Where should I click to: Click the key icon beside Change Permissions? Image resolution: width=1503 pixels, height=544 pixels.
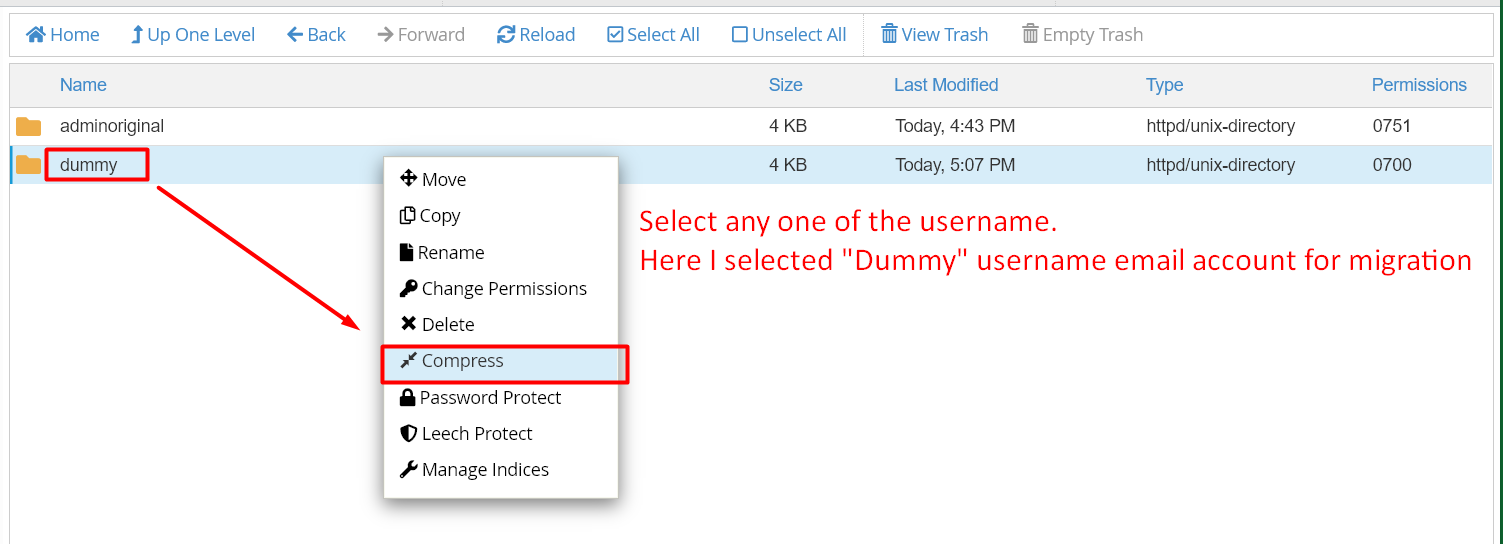[x=408, y=288]
